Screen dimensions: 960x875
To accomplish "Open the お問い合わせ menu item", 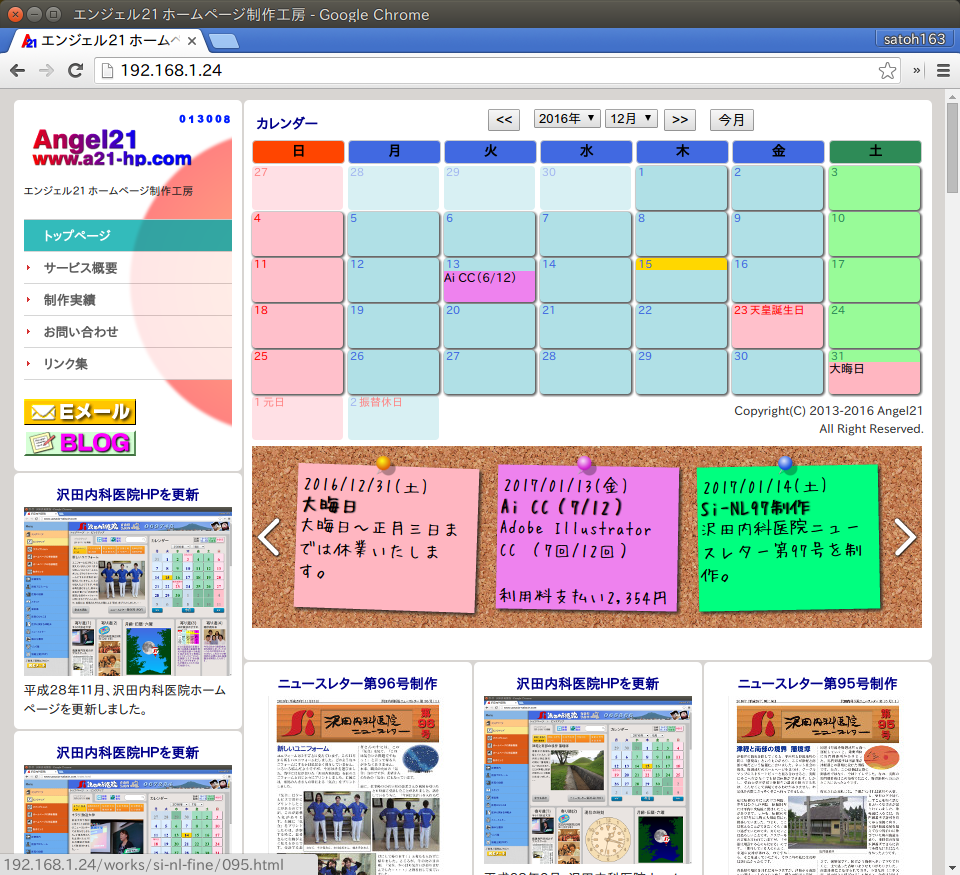I will click(x=128, y=331).
